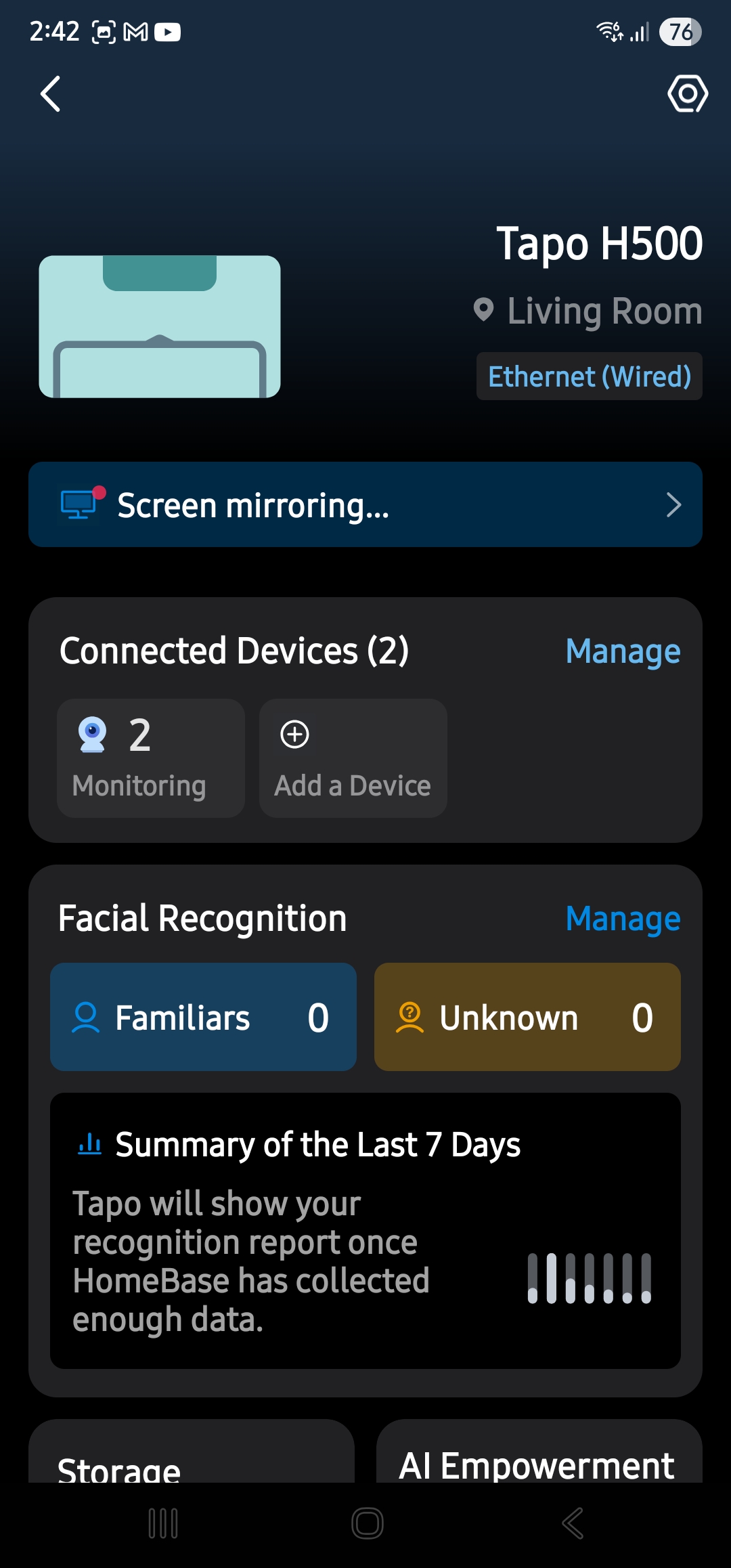Tap the Ethernet (Wired) connection badge
This screenshot has width=731, height=1568.
tap(589, 376)
